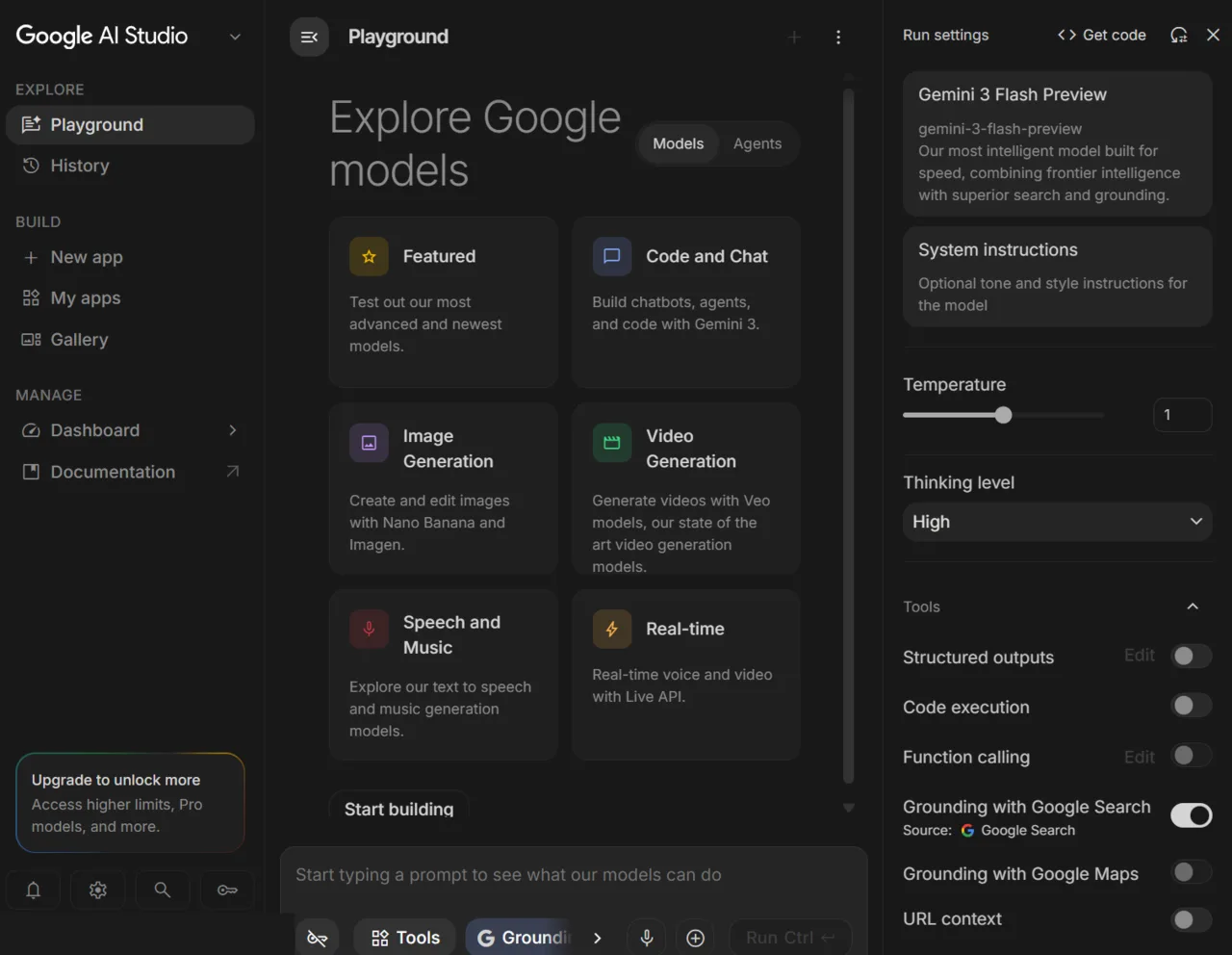1232x955 pixels.
Task: Expand the Google AI Studio account chevron
Action: pos(235,37)
